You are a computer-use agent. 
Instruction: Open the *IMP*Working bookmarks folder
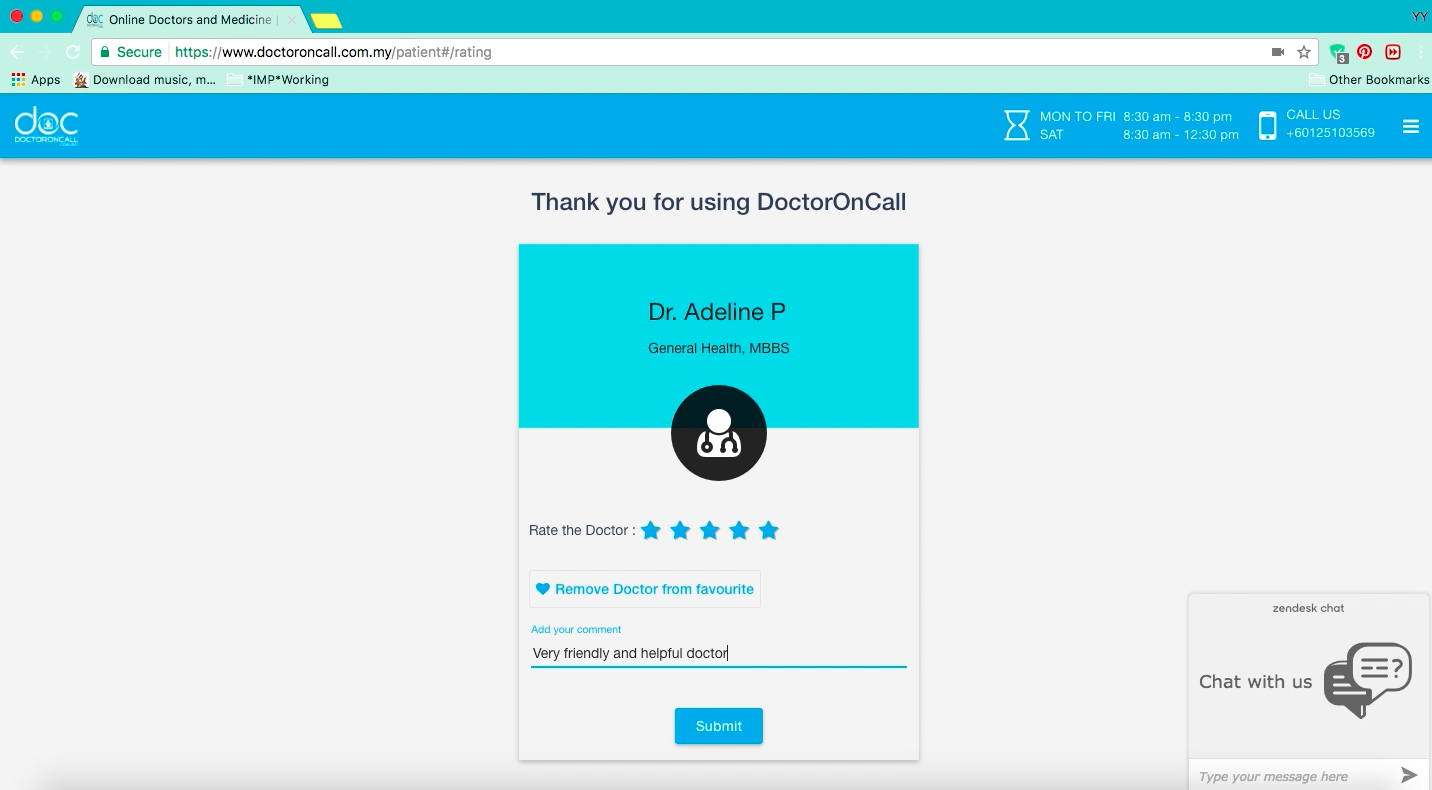coord(278,80)
